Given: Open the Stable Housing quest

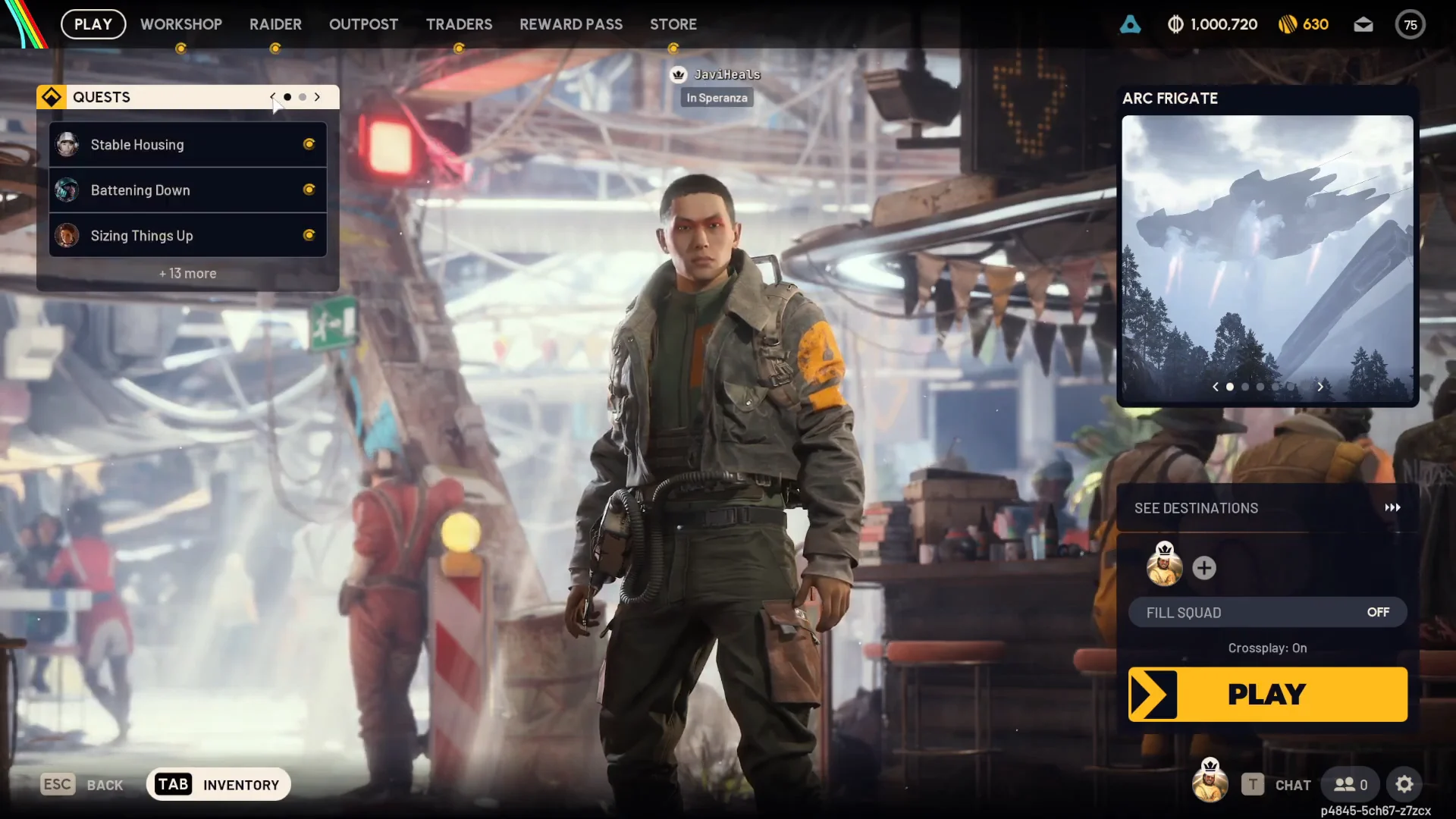Looking at the screenshot, I should 188,144.
